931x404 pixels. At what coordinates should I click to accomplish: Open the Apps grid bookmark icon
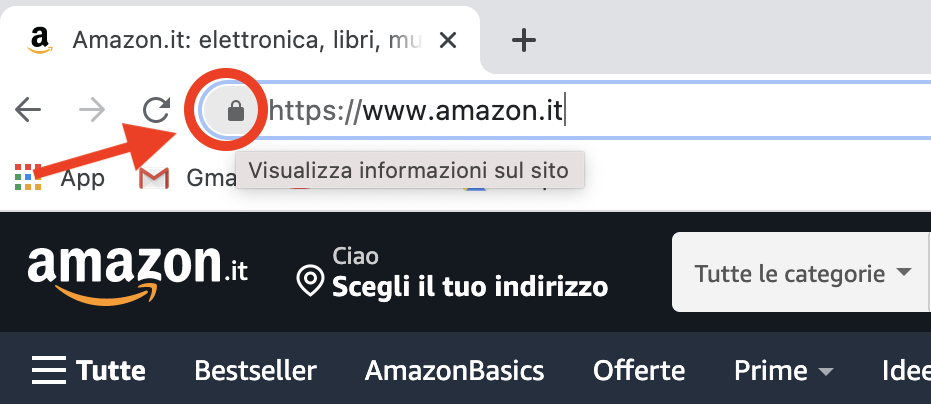[28, 177]
